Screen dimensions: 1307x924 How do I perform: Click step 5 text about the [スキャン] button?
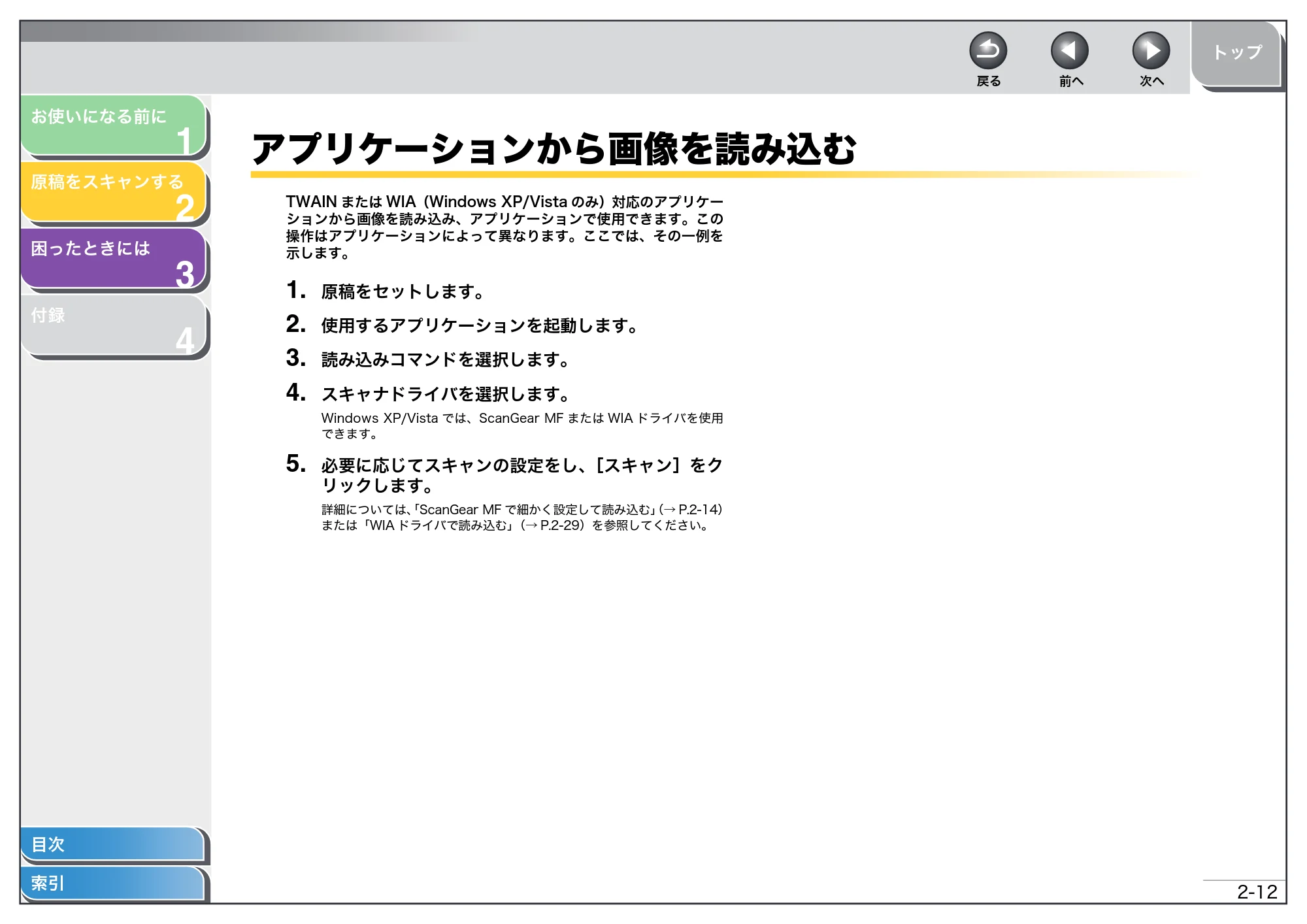tap(521, 475)
